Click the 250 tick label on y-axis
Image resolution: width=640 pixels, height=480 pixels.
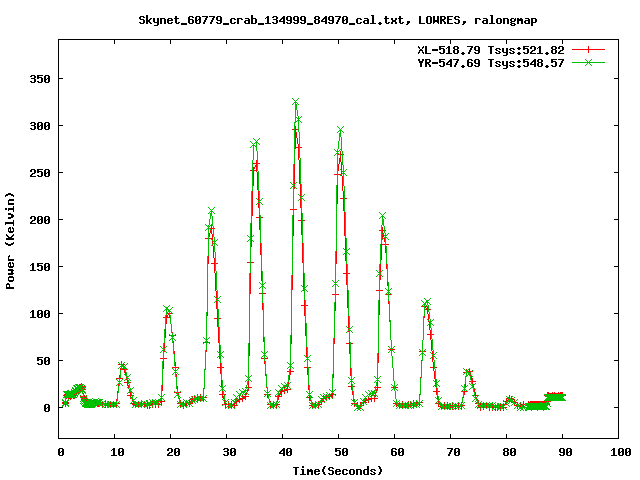(40, 173)
